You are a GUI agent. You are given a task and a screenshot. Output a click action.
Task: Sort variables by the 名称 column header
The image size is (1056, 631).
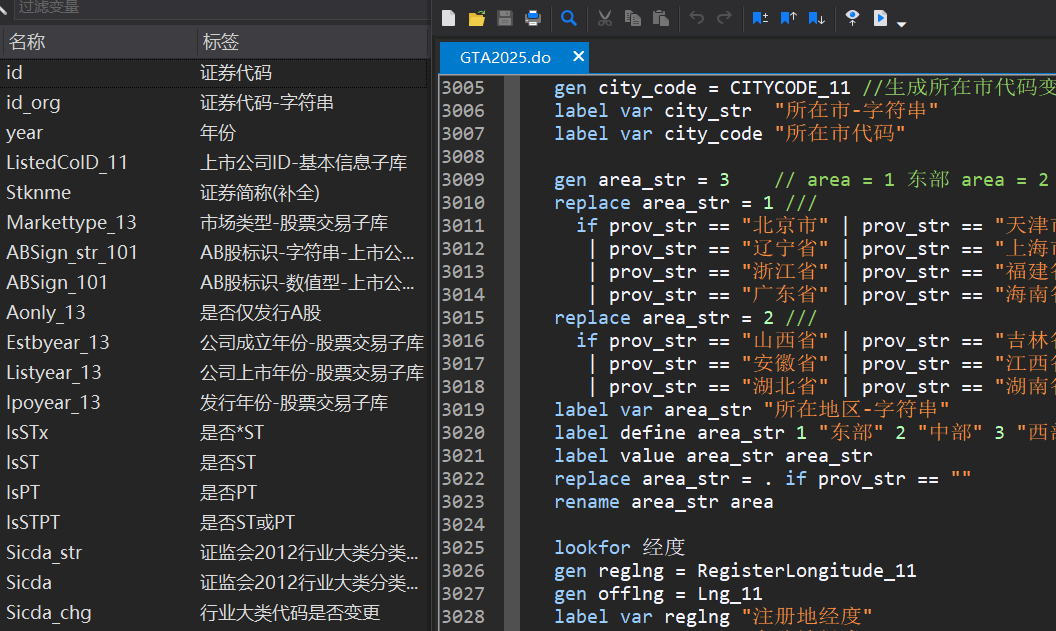99,42
